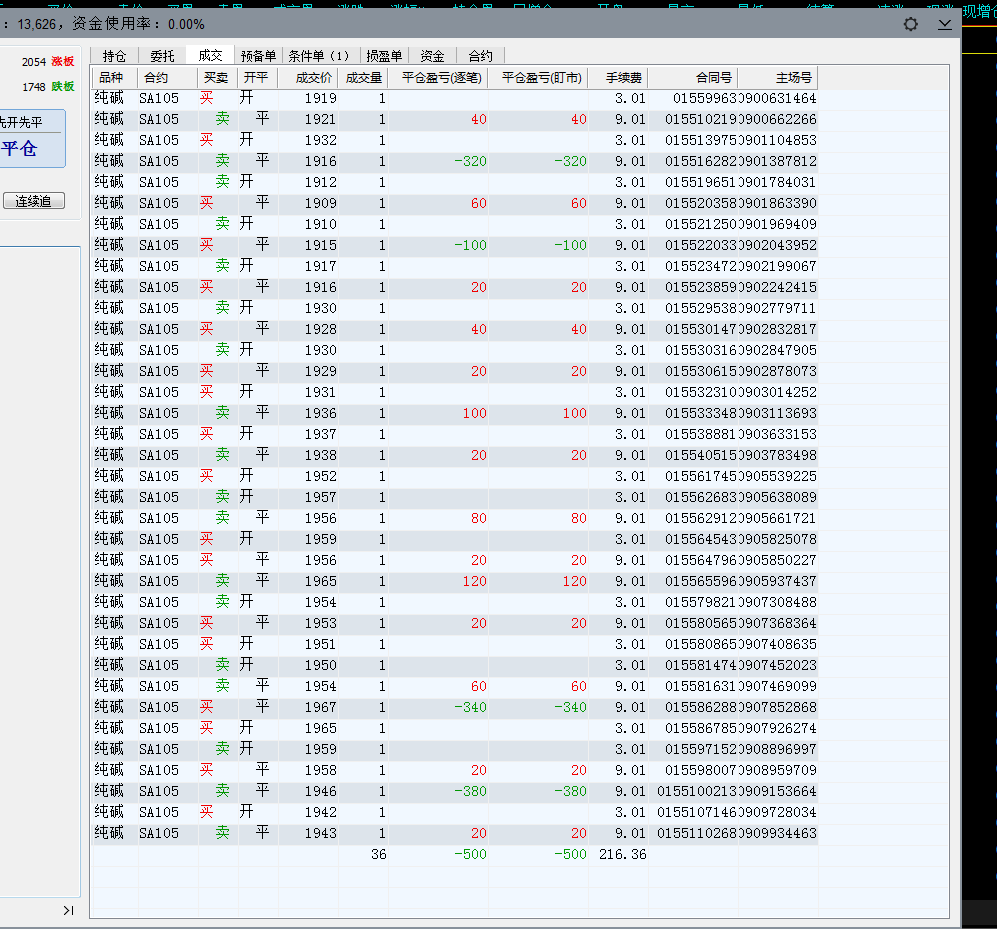Sort by the 买卖 column header
Viewport: 997px width, 929px height.
pyautogui.click(x=217, y=78)
